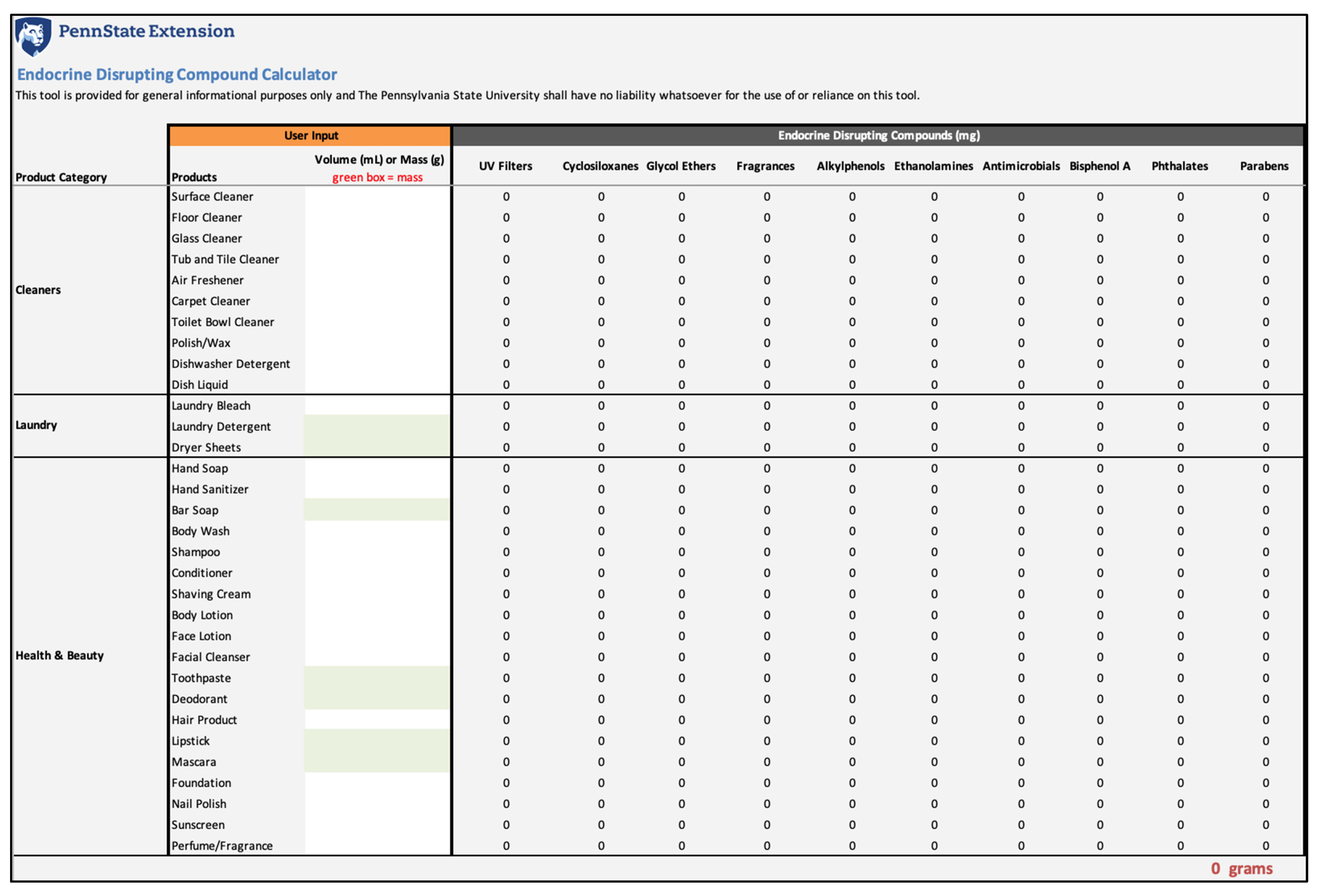Screen dimensions: 1318x896
Task: Select the Lipstick green mass input cell
Action: 377,741
